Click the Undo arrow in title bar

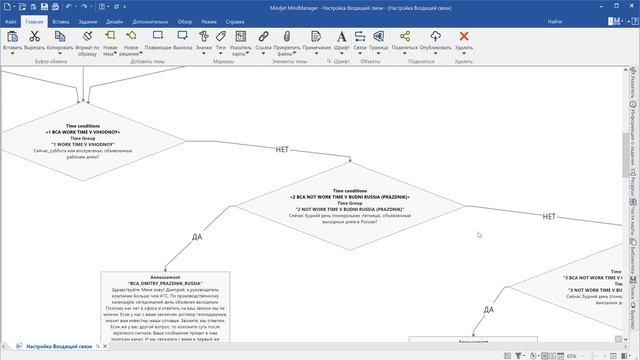(x=69, y=7)
